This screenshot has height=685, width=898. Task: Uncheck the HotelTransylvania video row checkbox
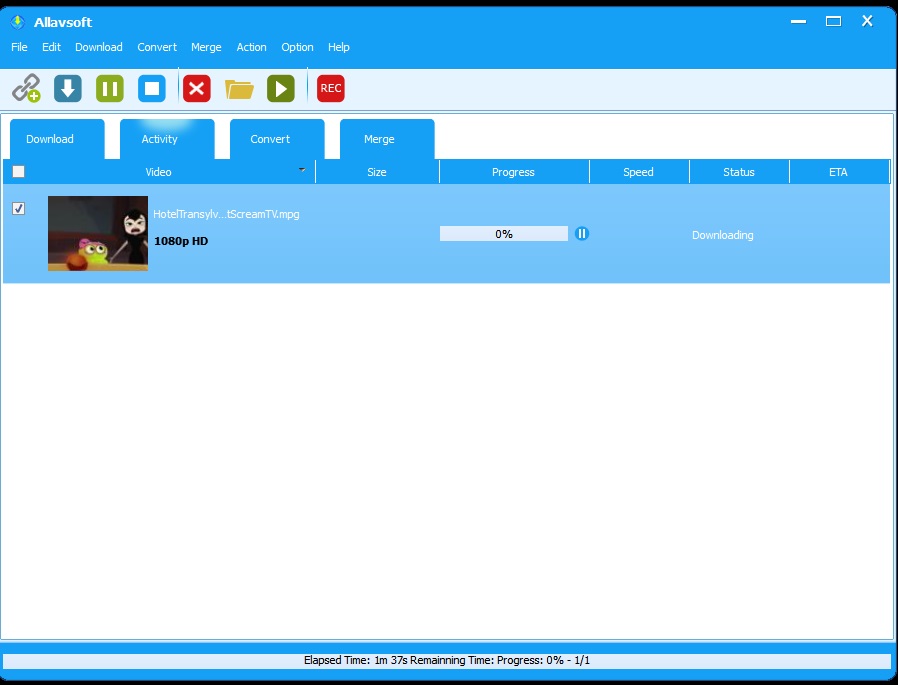coord(18,208)
